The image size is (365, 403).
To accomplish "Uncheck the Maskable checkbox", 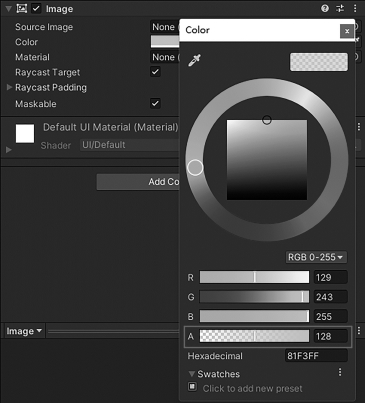I will [x=155, y=103].
